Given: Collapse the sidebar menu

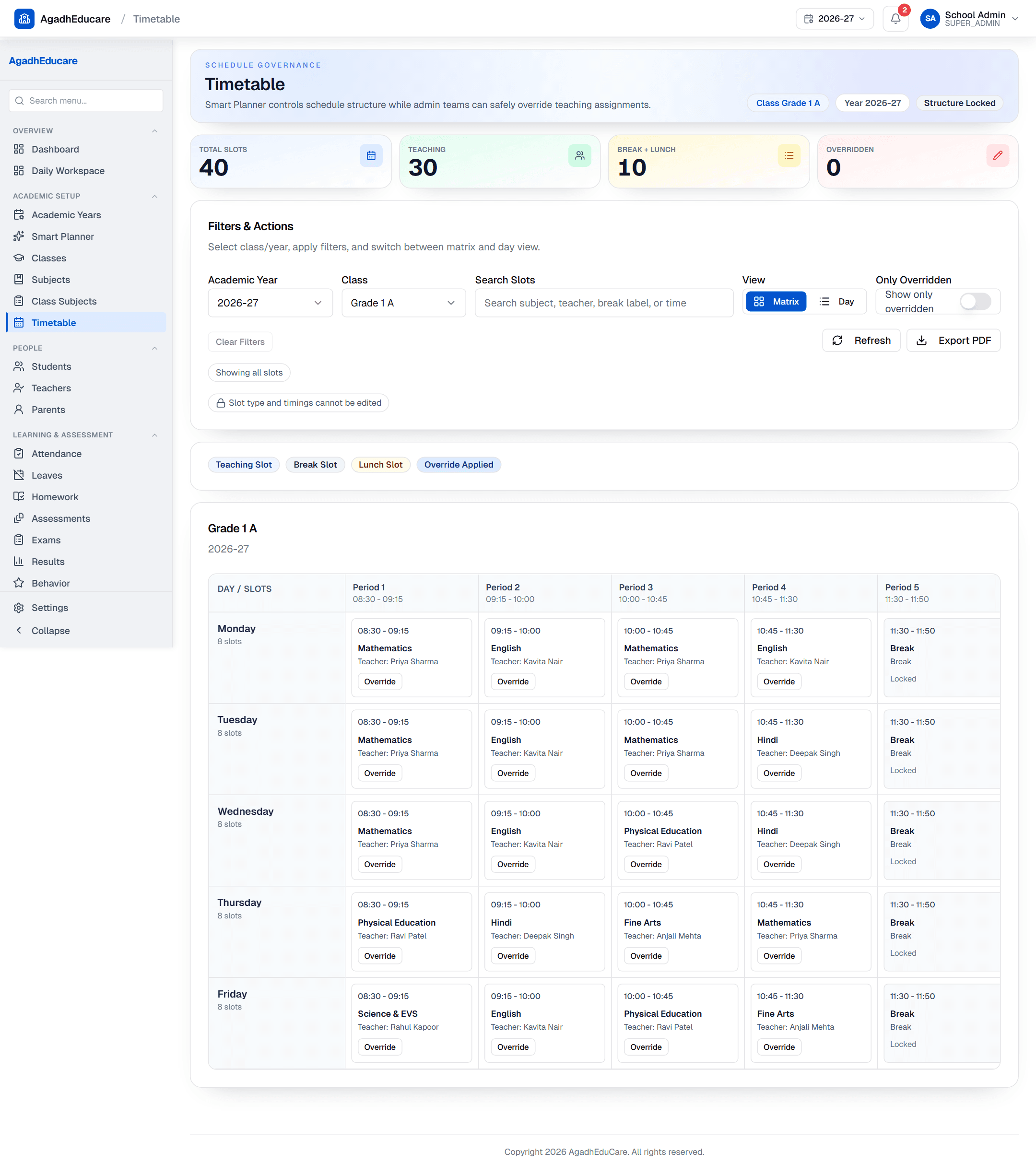Looking at the screenshot, I should 86,631.
